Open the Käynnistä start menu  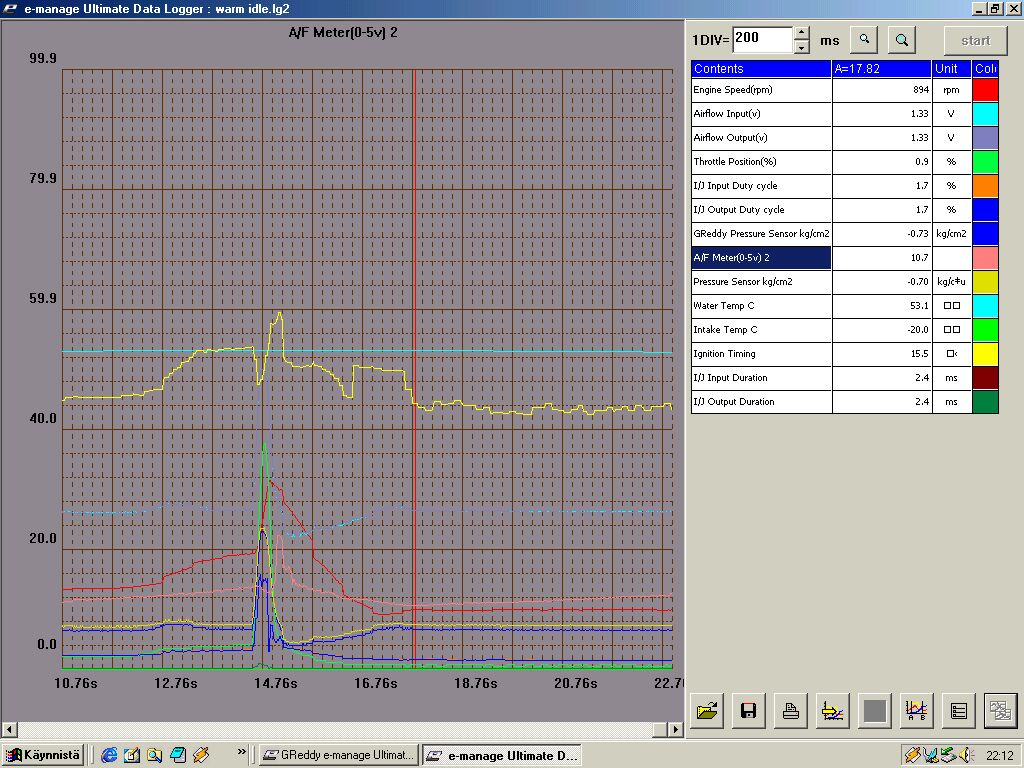click(43, 755)
